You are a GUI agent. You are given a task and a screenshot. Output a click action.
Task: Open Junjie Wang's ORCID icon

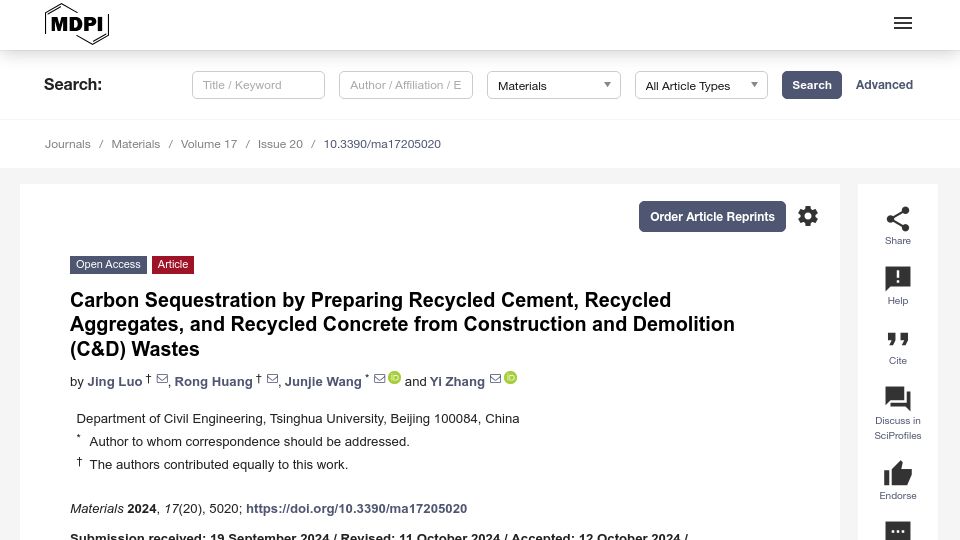pos(394,378)
